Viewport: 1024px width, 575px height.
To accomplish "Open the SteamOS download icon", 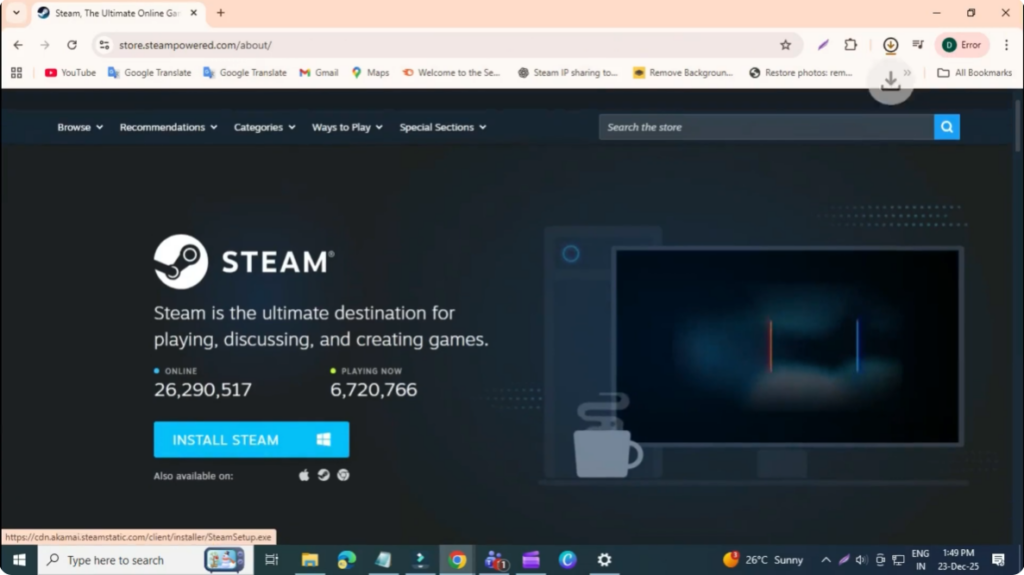I will 323,475.
